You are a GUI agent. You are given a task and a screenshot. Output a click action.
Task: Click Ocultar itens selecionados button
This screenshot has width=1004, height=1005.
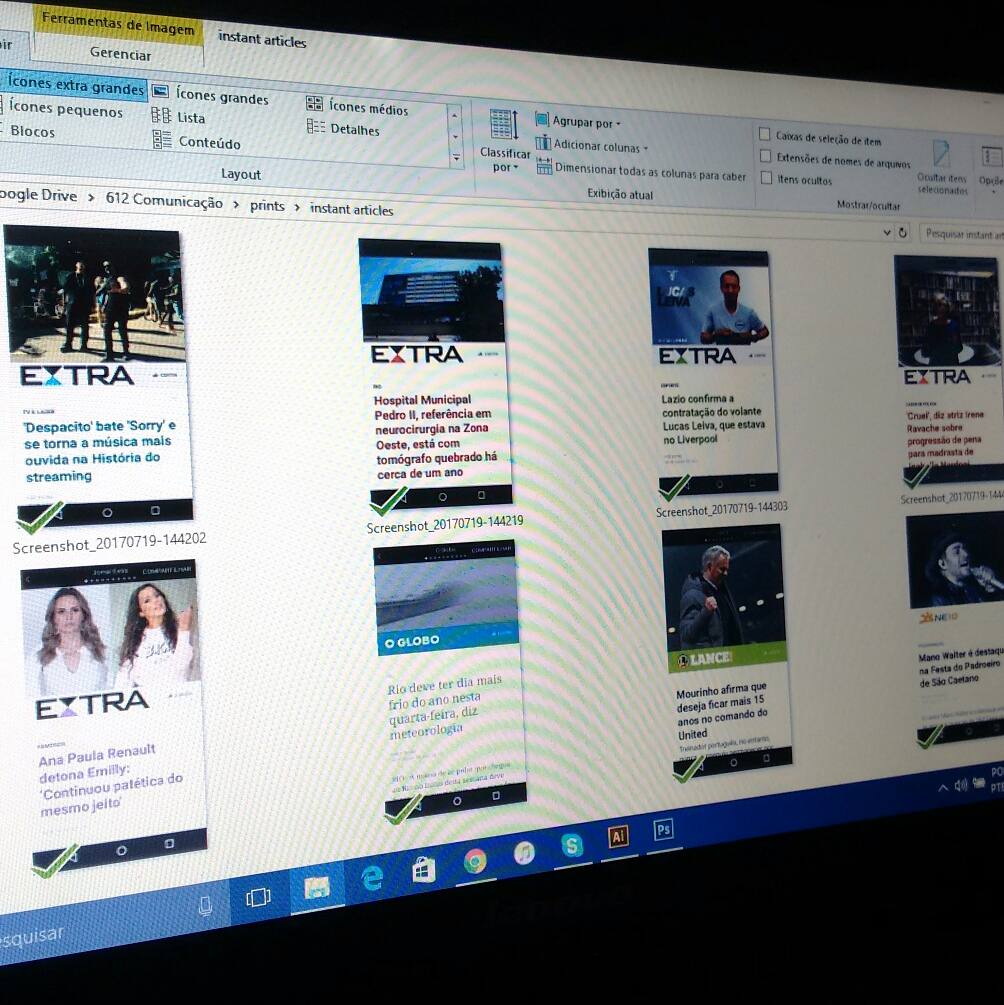942,167
